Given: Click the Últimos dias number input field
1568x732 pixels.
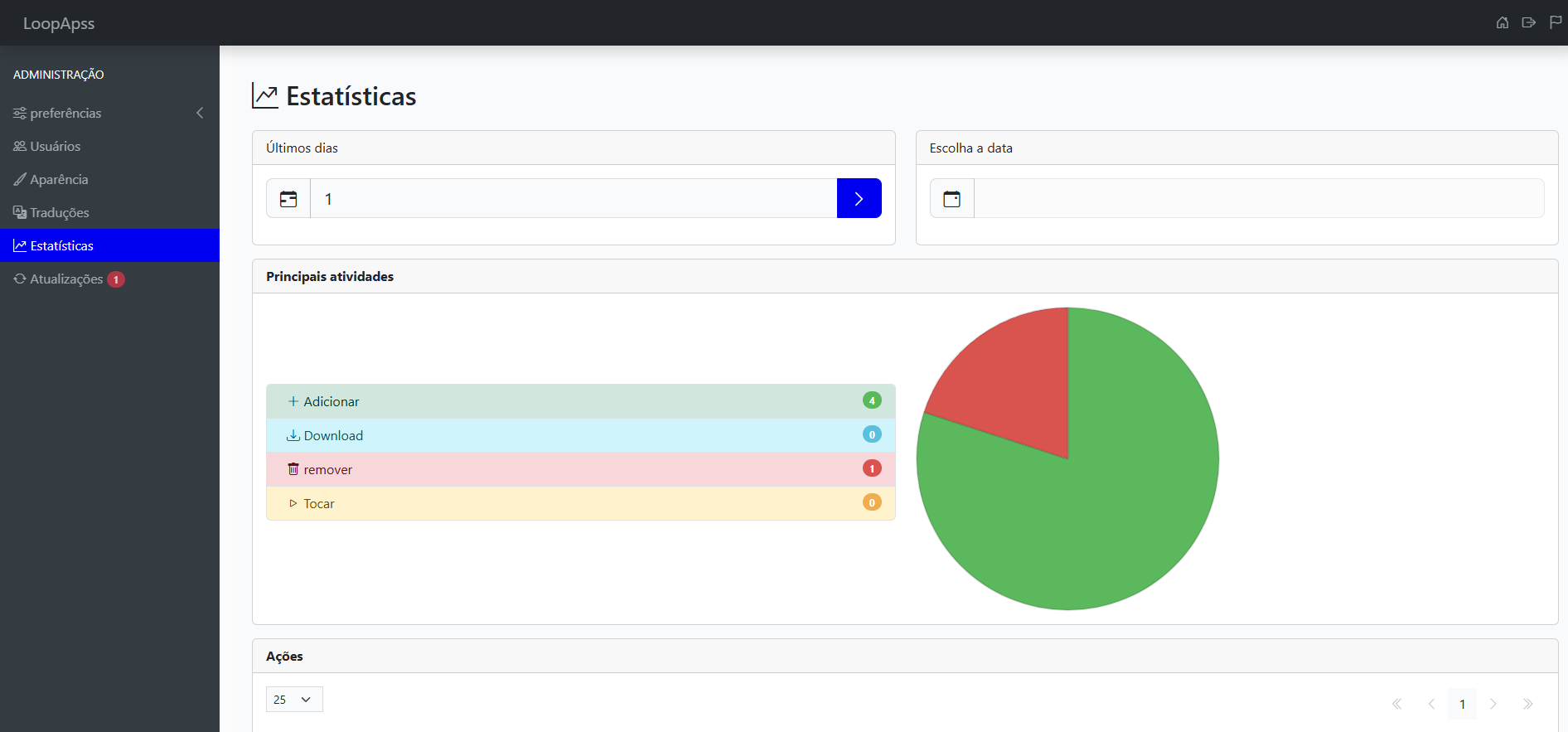Looking at the screenshot, I should 573,199.
